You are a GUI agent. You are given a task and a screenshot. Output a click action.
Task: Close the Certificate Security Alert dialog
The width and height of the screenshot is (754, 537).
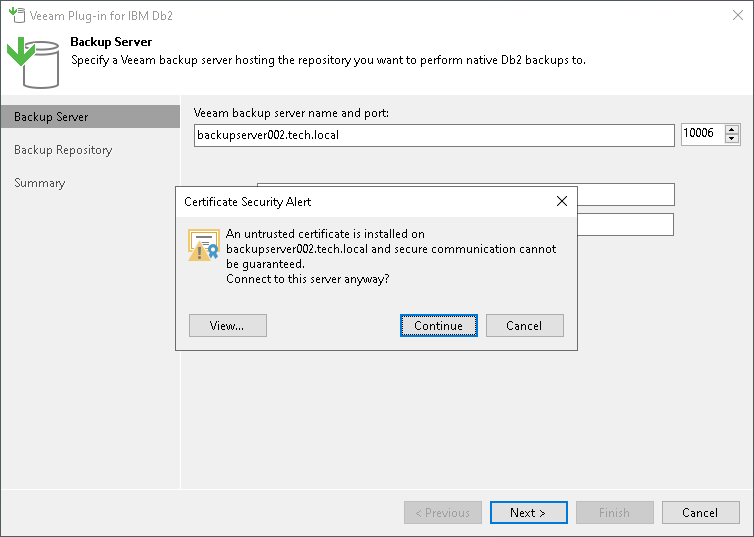point(562,201)
